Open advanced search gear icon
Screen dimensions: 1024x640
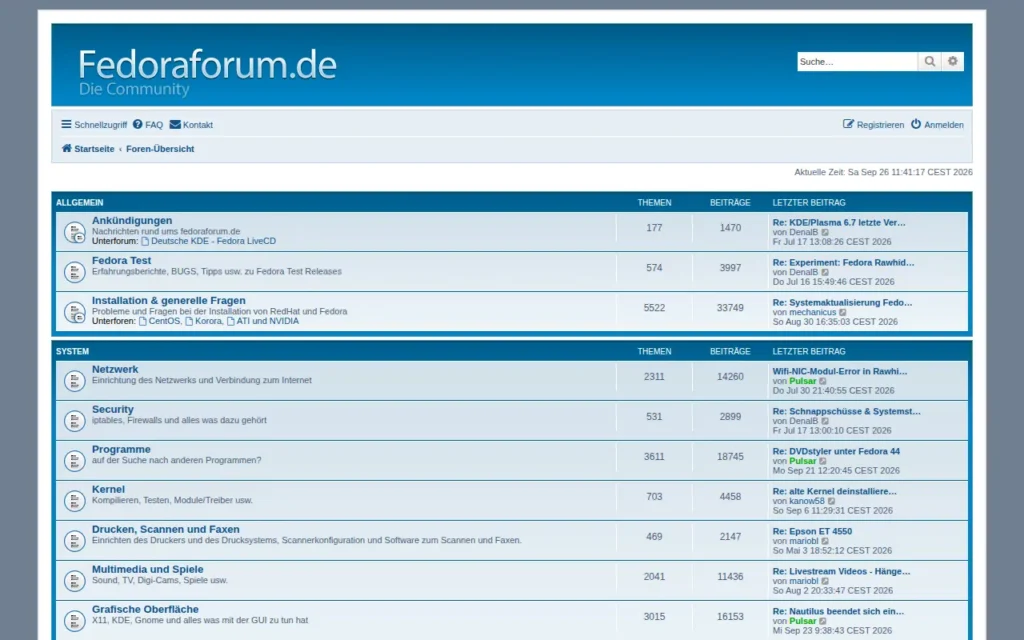click(x=953, y=61)
